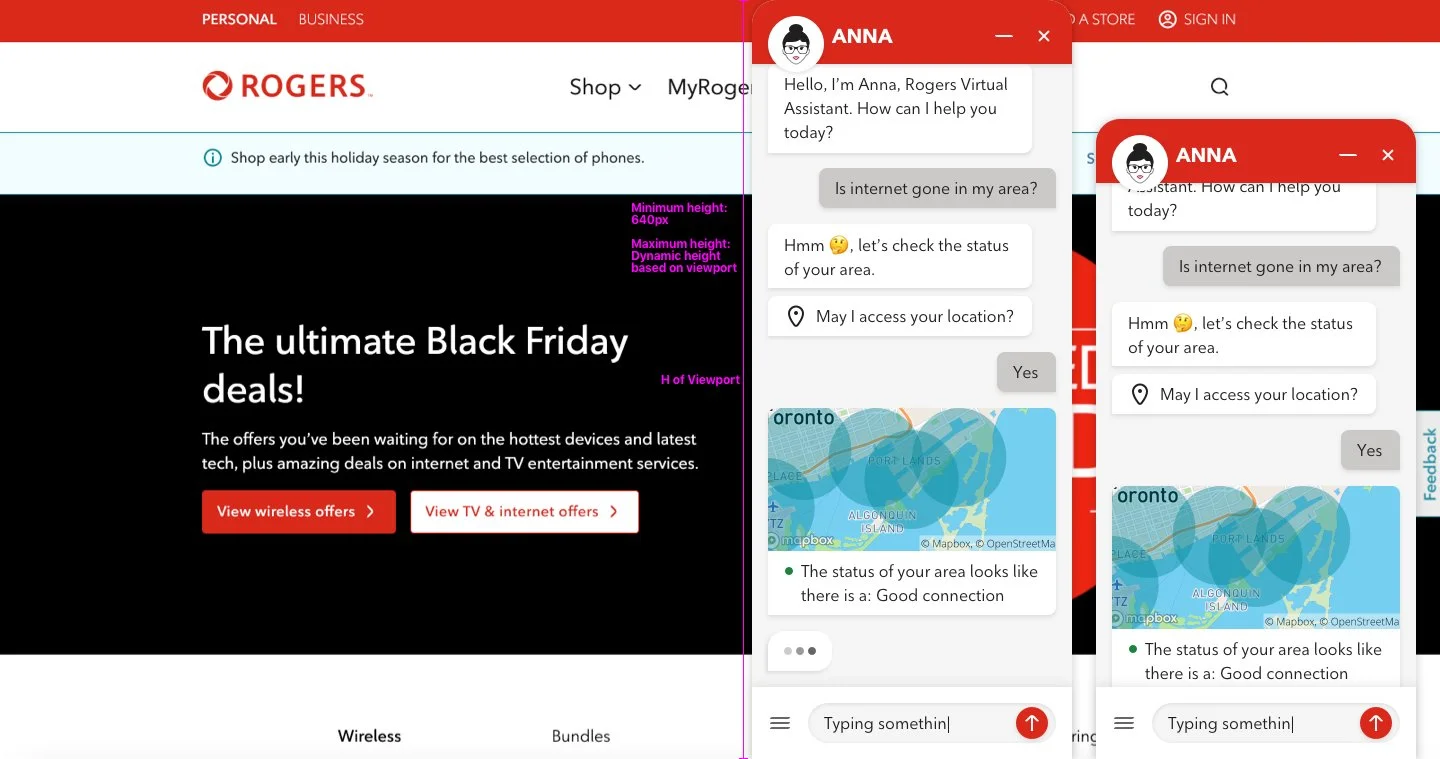Click the map thumbnail in left chat
This screenshot has height=759, width=1440.
click(x=912, y=479)
